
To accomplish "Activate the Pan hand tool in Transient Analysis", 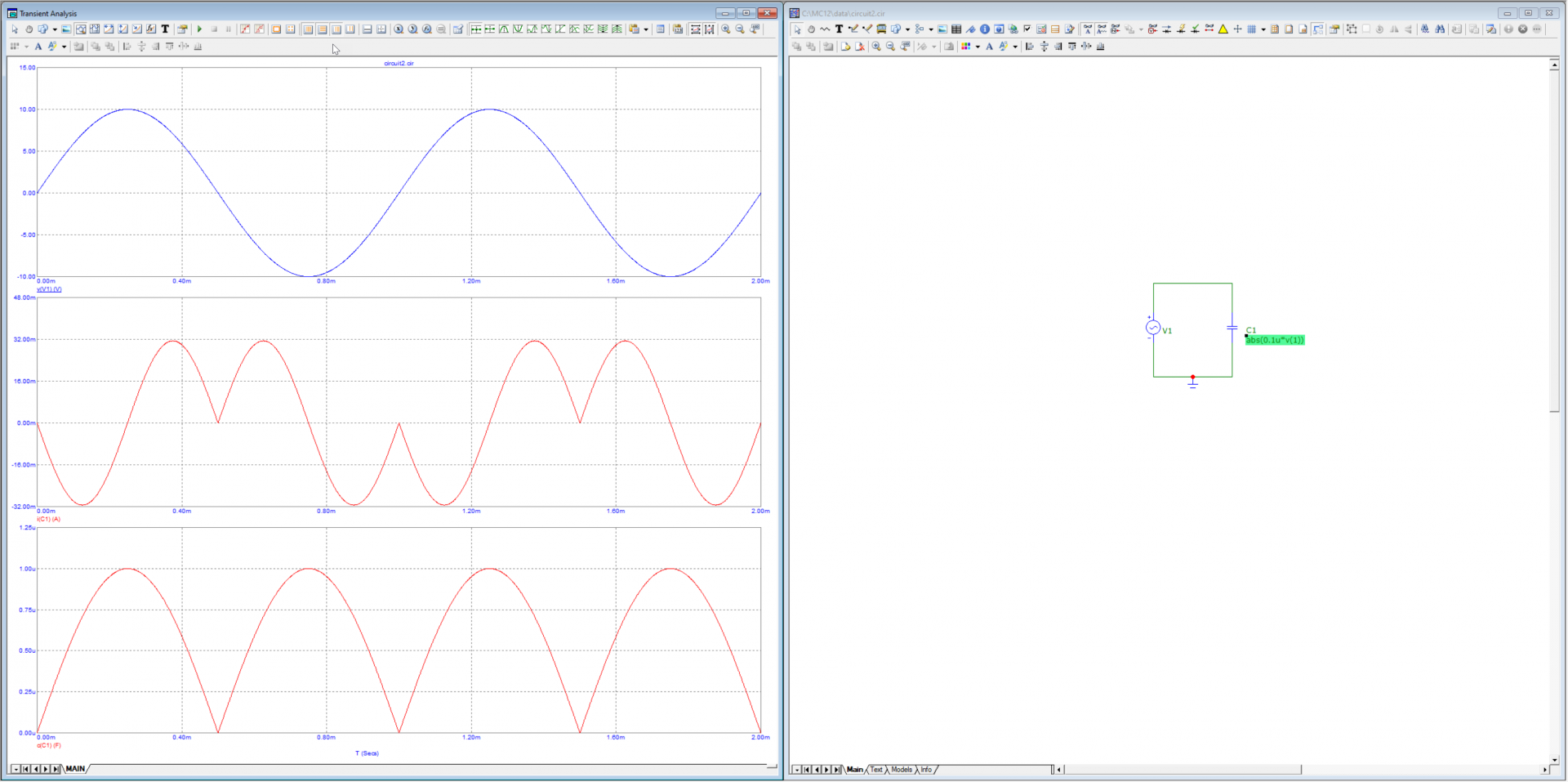I will point(29,29).
